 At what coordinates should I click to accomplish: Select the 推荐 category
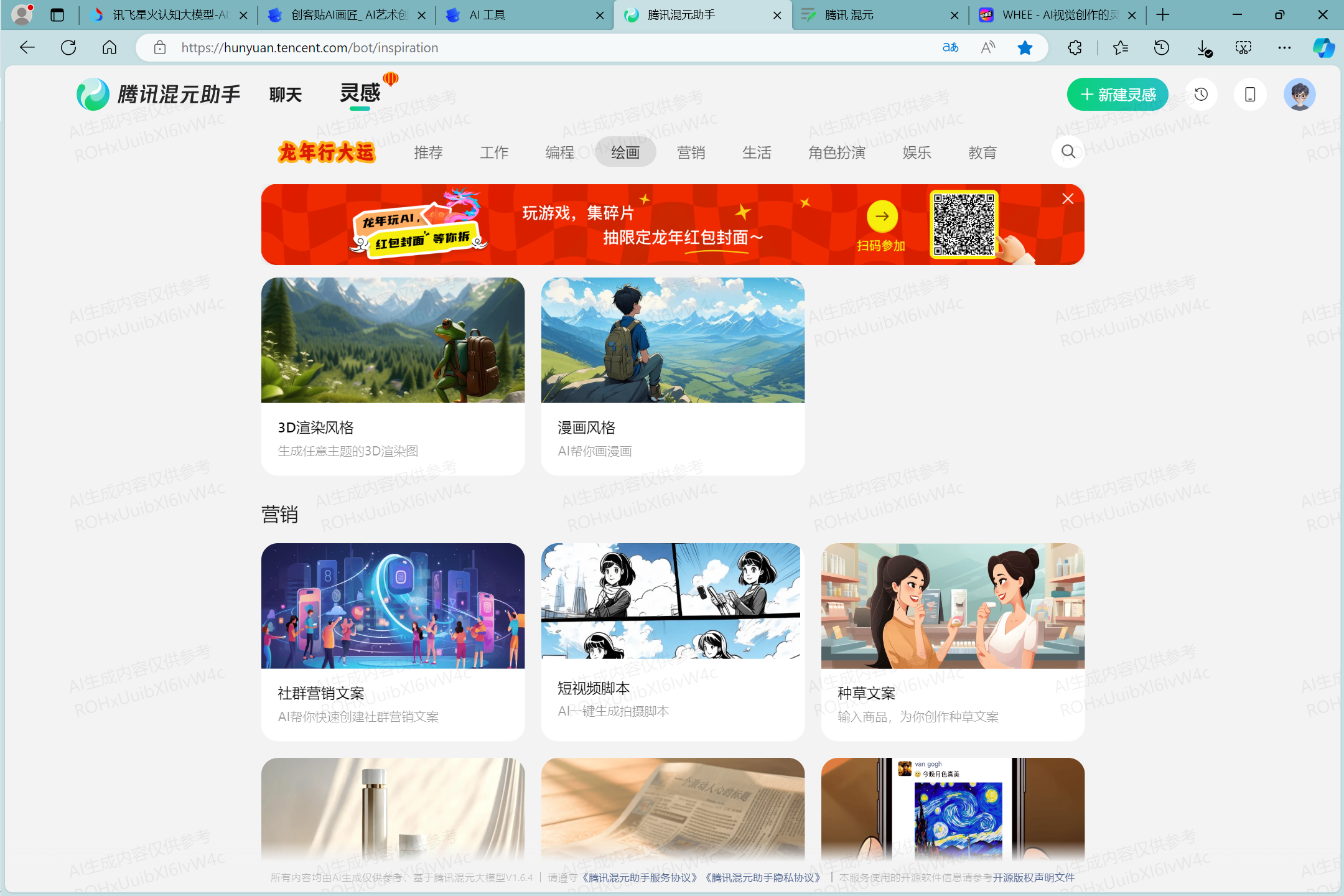[x=428, y=152]
